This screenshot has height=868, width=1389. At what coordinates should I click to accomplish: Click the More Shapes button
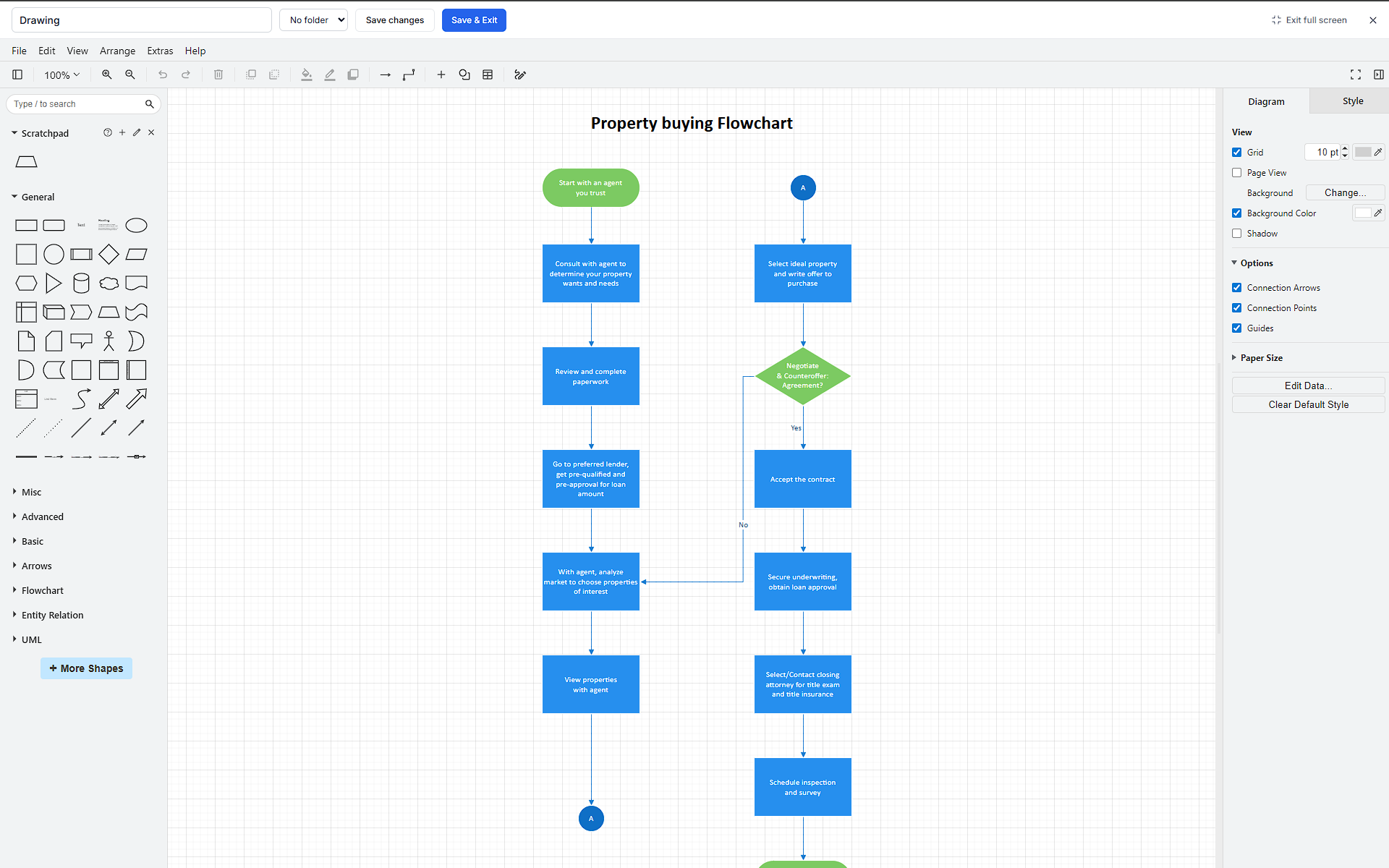tap(86, 668)
